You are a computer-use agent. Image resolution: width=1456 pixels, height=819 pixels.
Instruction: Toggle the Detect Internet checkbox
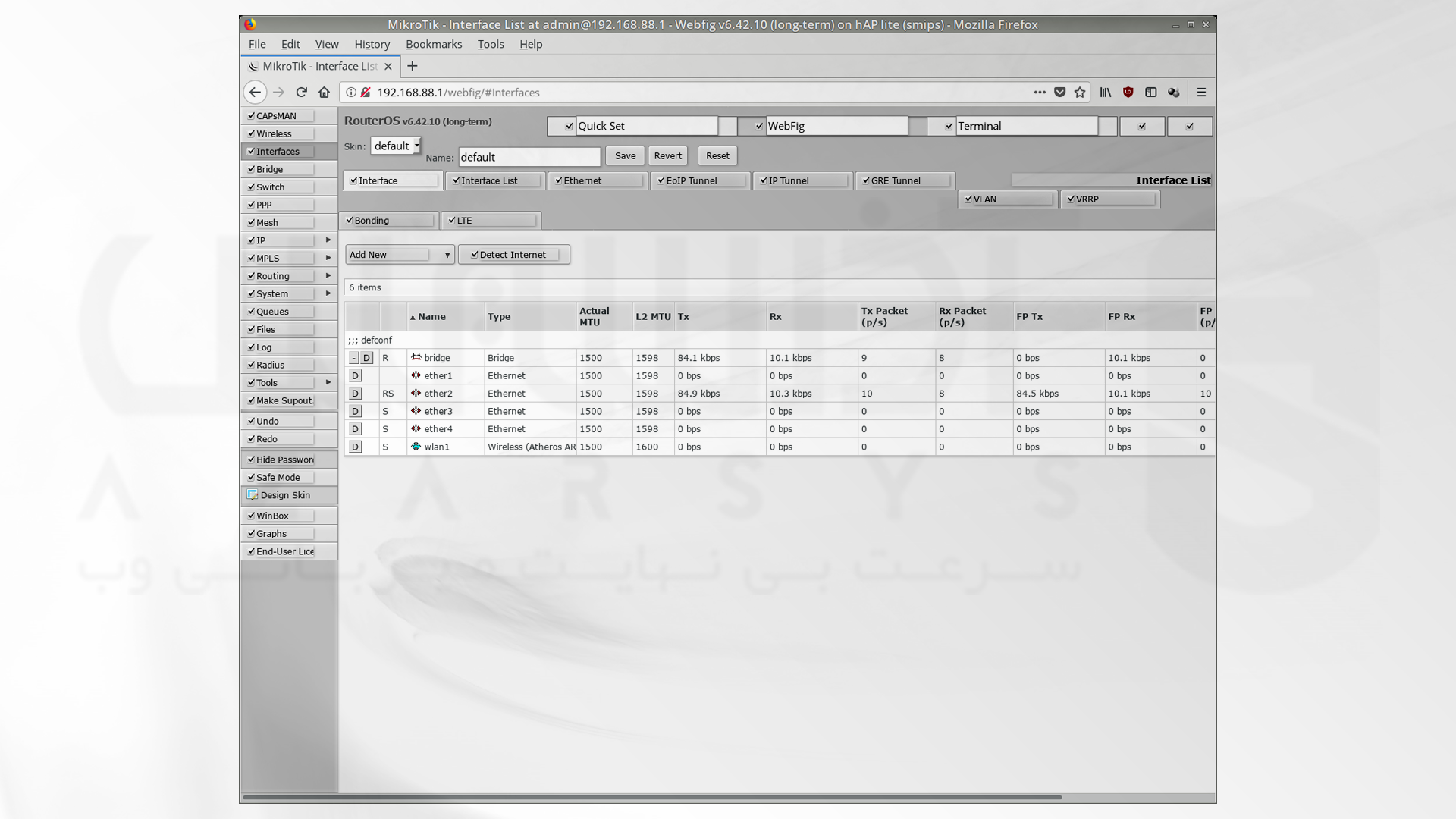(475, 255)
